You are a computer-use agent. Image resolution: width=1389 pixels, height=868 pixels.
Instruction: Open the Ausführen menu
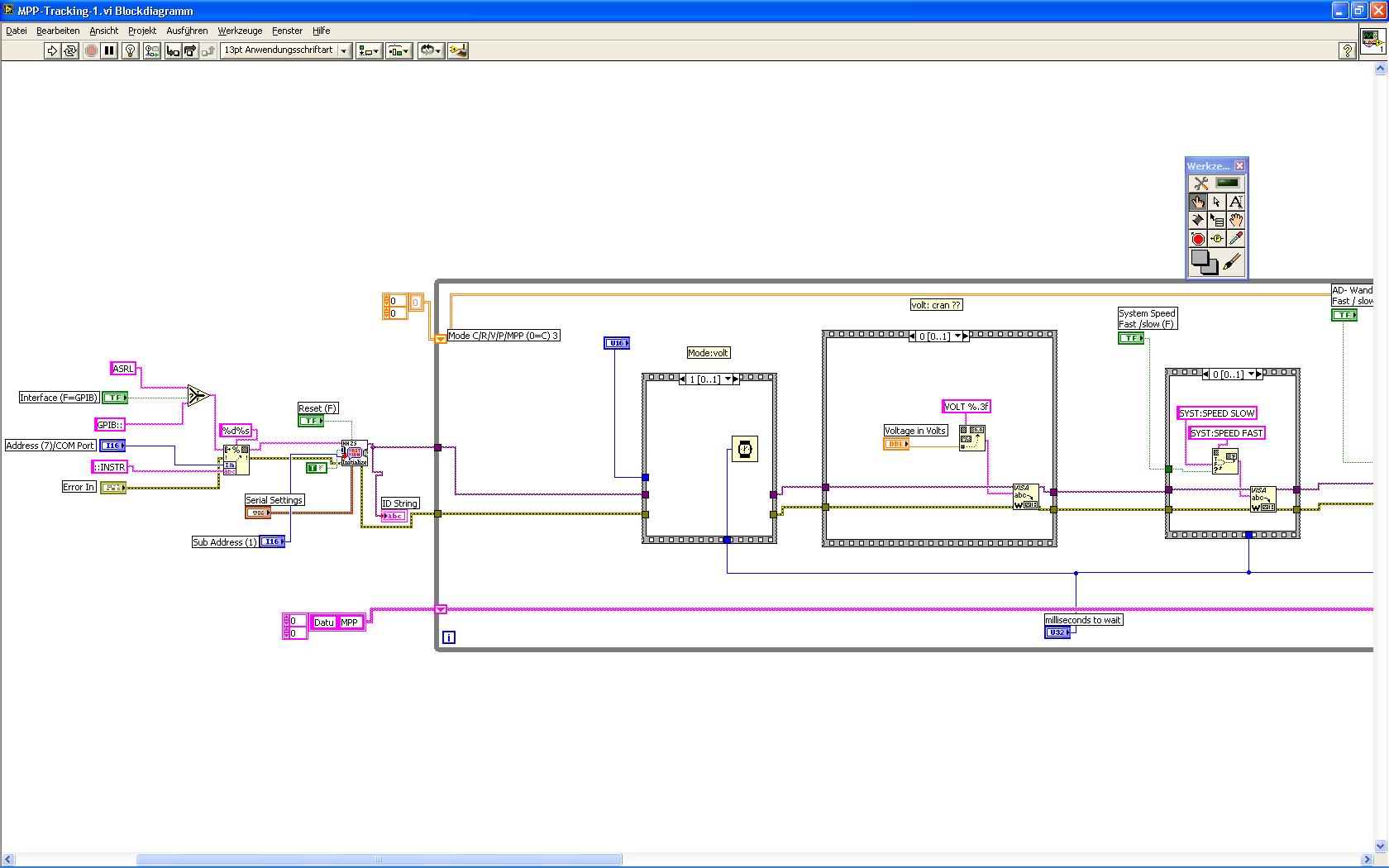[187, 31]
